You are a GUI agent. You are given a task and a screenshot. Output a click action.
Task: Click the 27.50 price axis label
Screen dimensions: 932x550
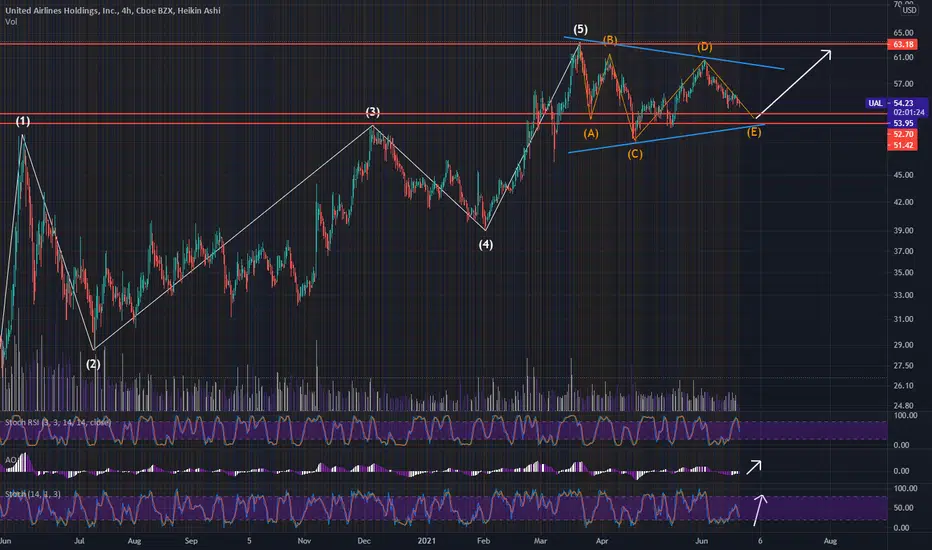pos(903,366)
